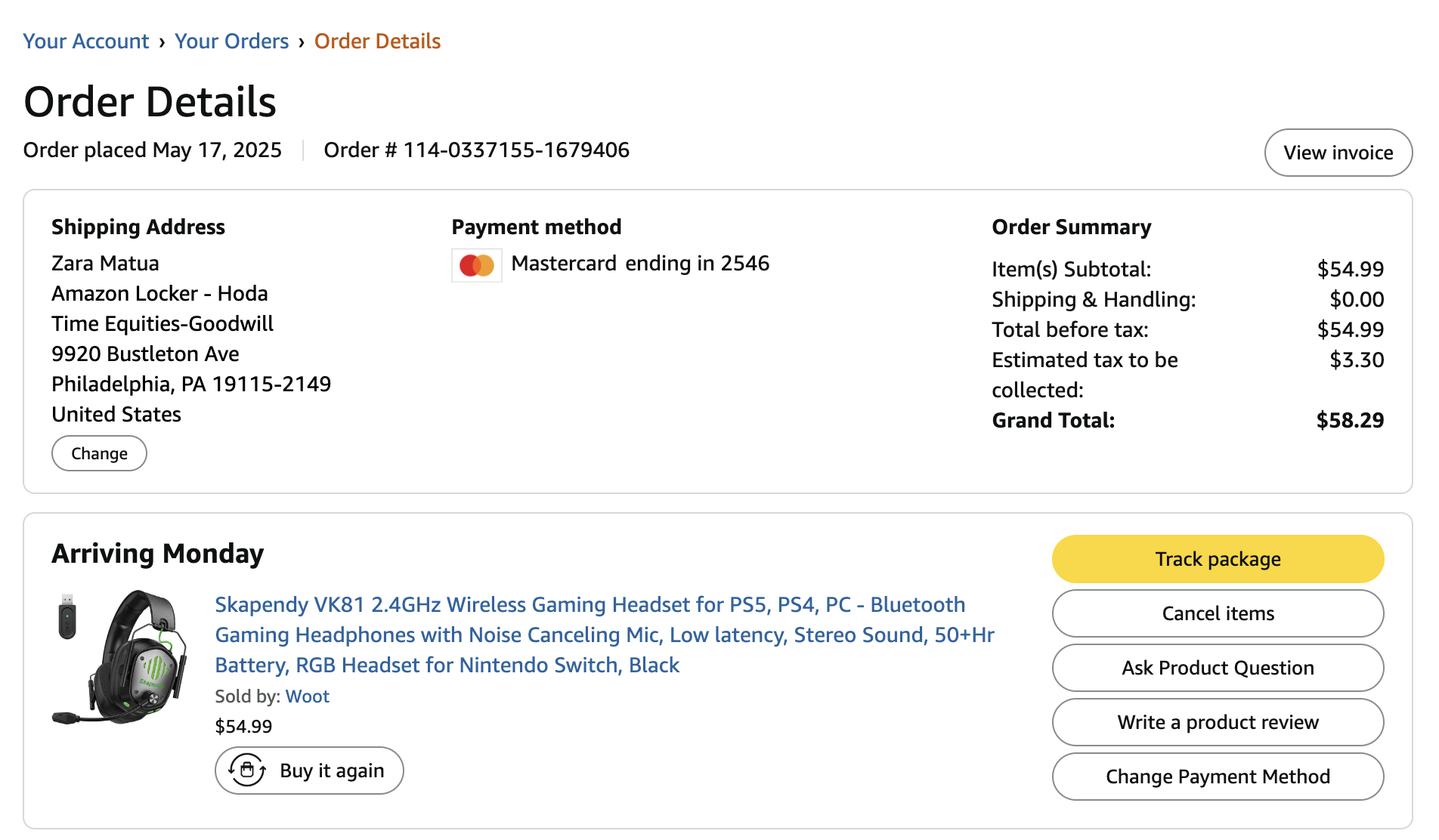This screenshot has width=1439, height=840.
Task: Click the Mastercard ending in 2546 text
Action: (x=640, y=263)
